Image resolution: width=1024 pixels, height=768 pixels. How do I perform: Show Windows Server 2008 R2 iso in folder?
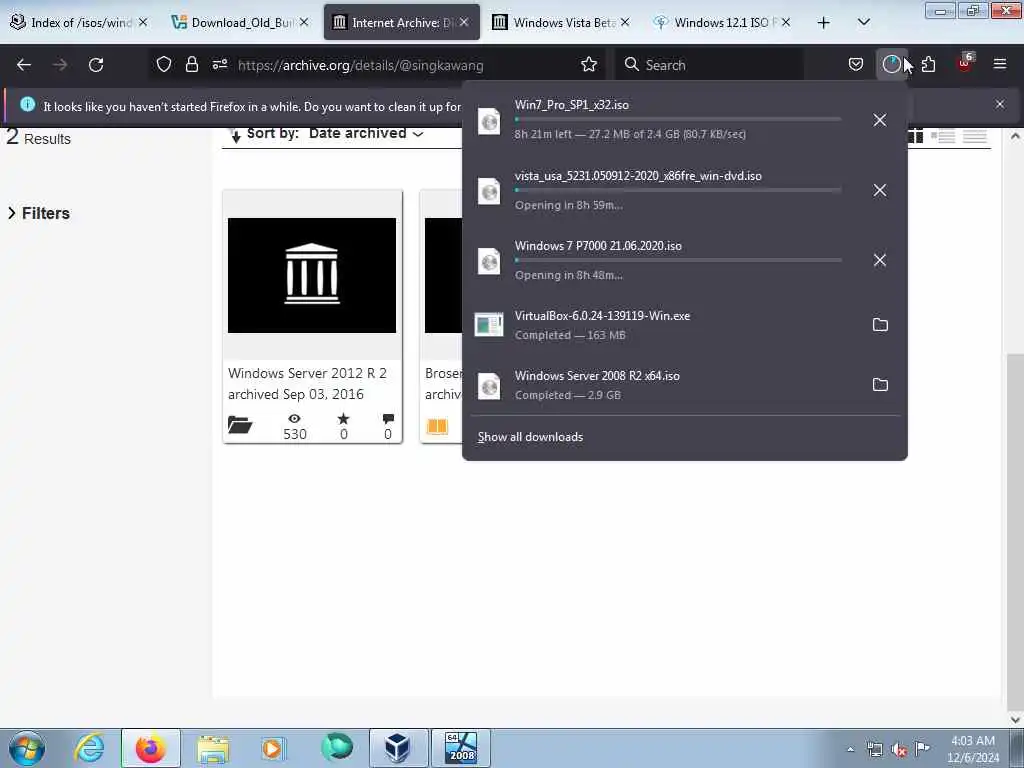click(880, 385)
